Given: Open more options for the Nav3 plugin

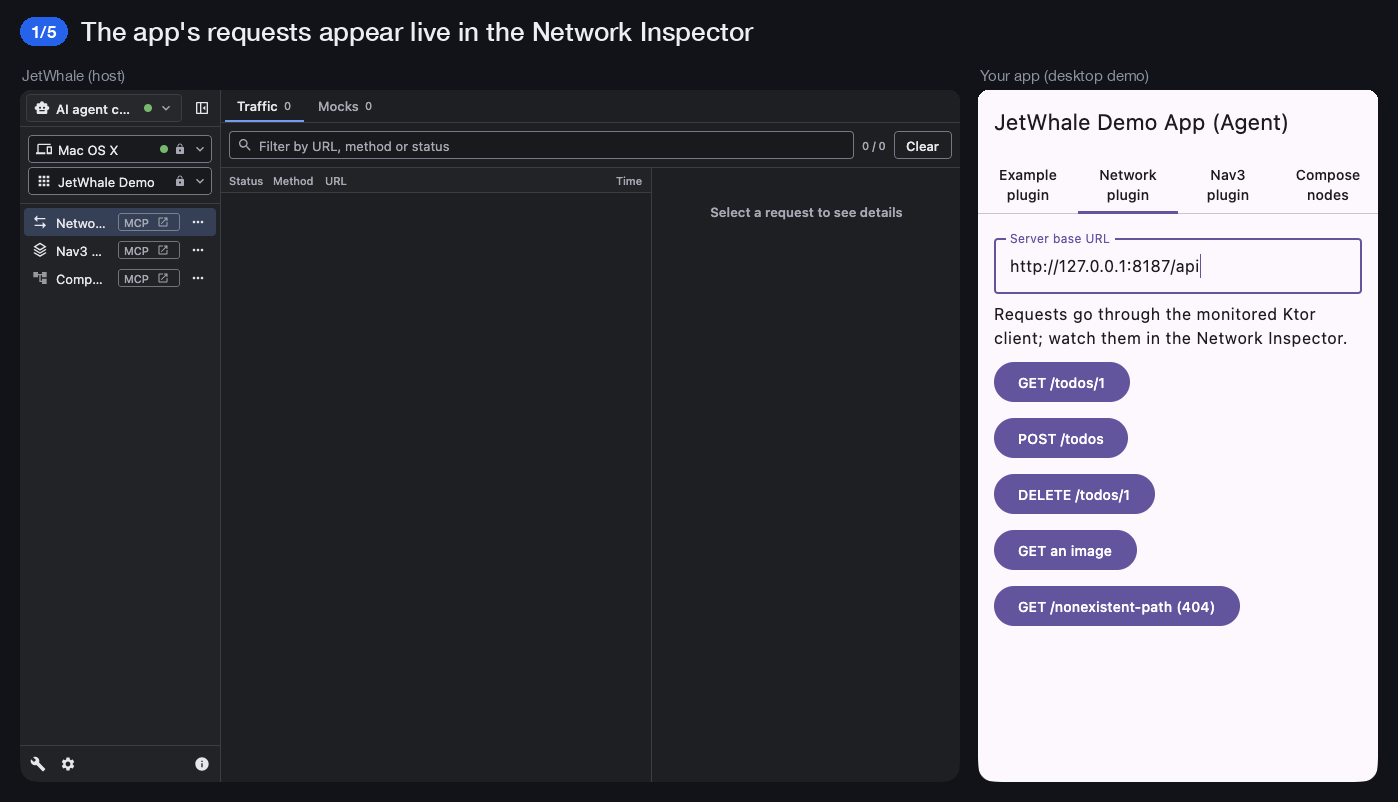Looking at the screenshot, I should [198, 250].
